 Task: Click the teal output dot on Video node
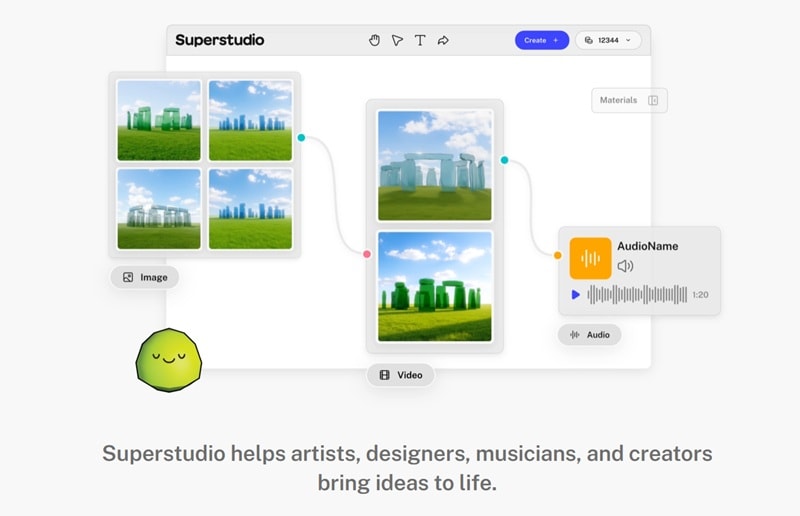504,160
